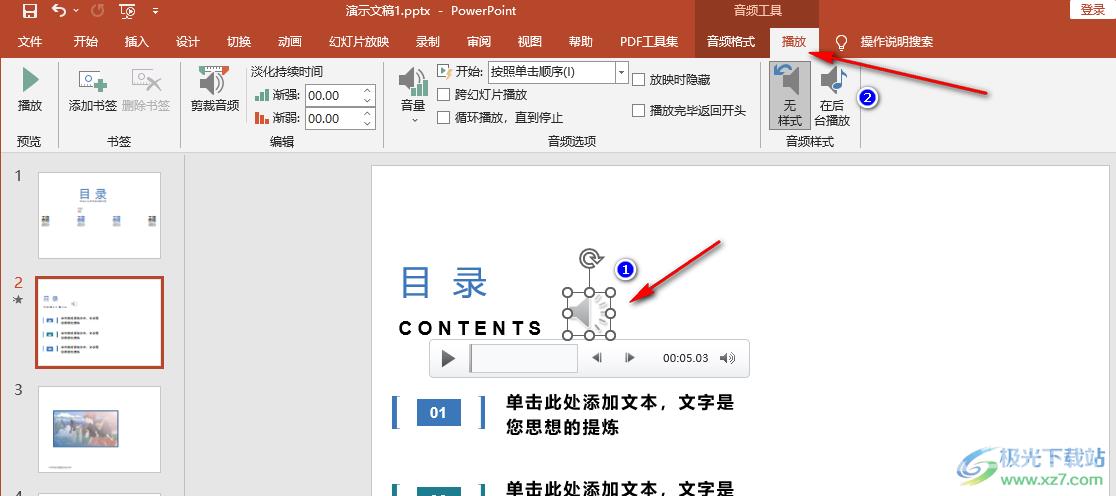This screenshot has height=496, width=1116.
Task: Click Add Bookmark (添加书签)
Action: (x=93, y=90)
